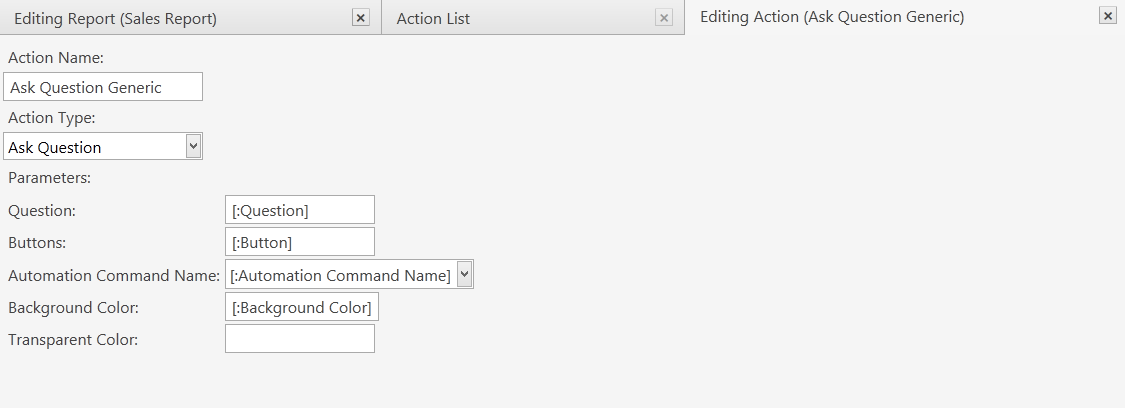The width and height of the screenshot is (1125, 408).
Task: Click the 'Transparent Color:' label text
Action: (x=73, y=340)
